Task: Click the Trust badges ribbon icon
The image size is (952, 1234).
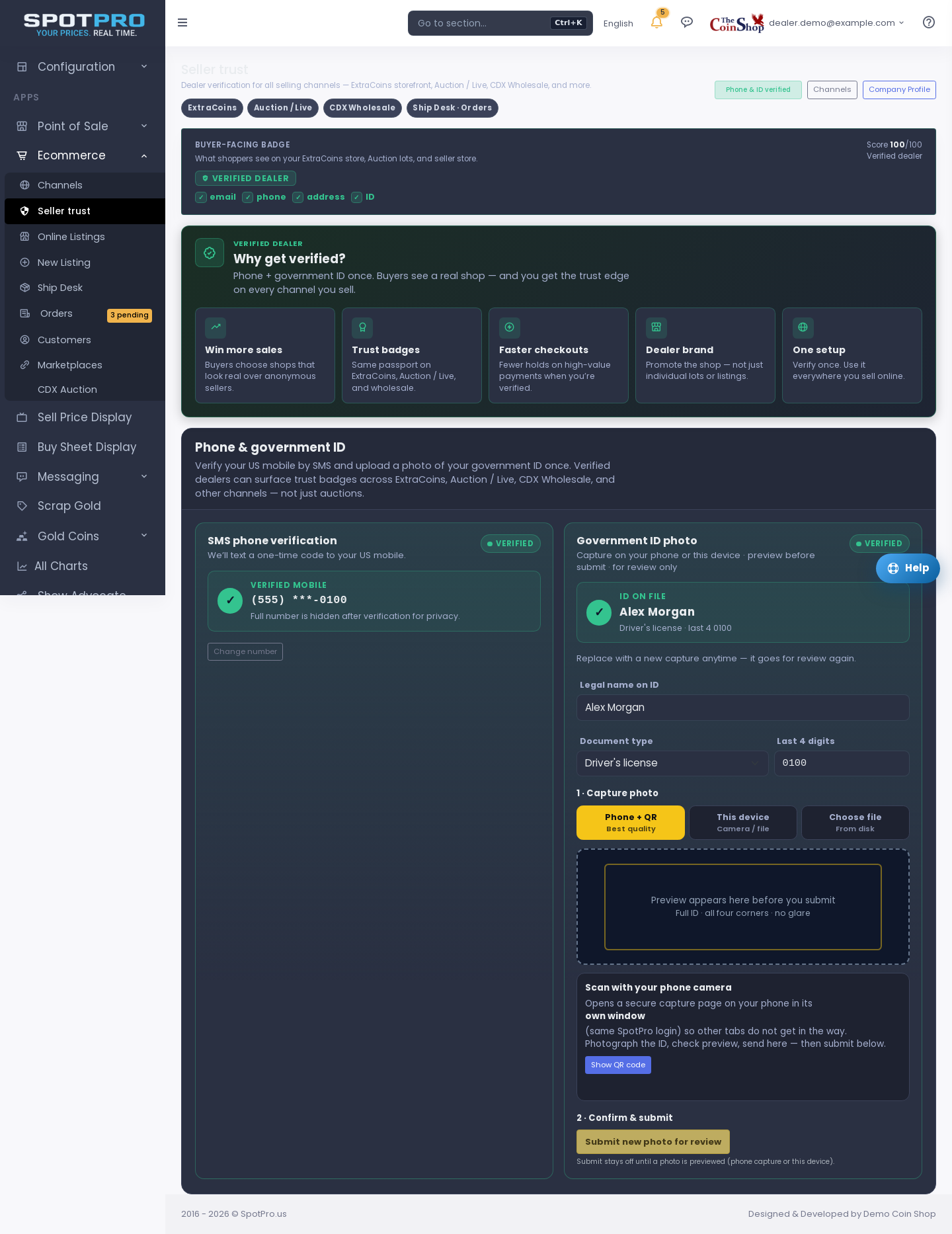Action: (362, 328)
